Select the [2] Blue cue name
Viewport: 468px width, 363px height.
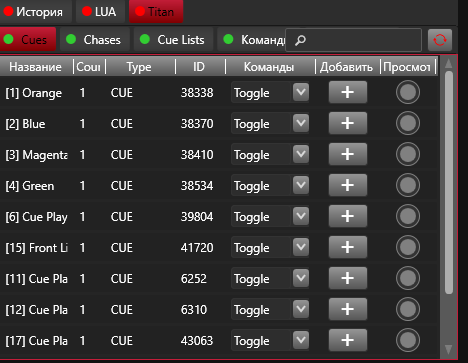click(x=25, y=124)
